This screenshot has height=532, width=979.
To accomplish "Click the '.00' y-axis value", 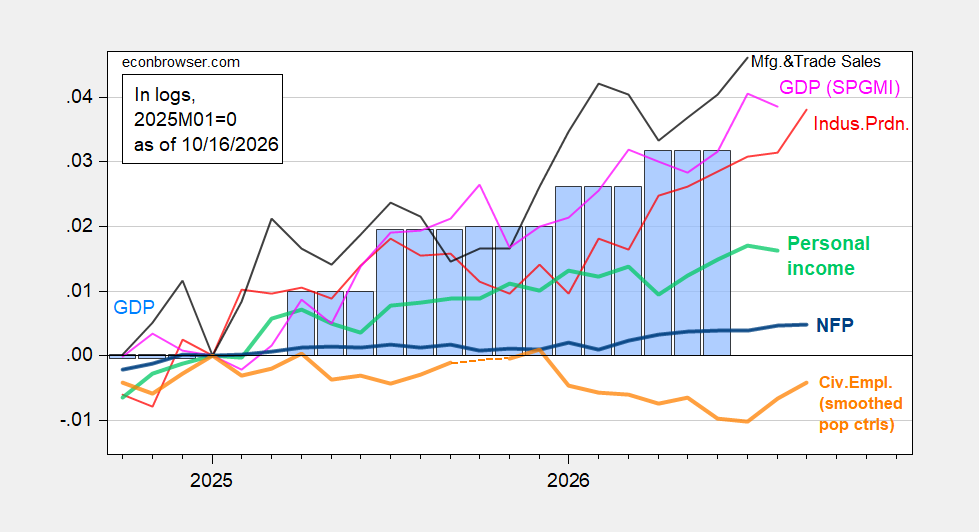I will point(79,355).
